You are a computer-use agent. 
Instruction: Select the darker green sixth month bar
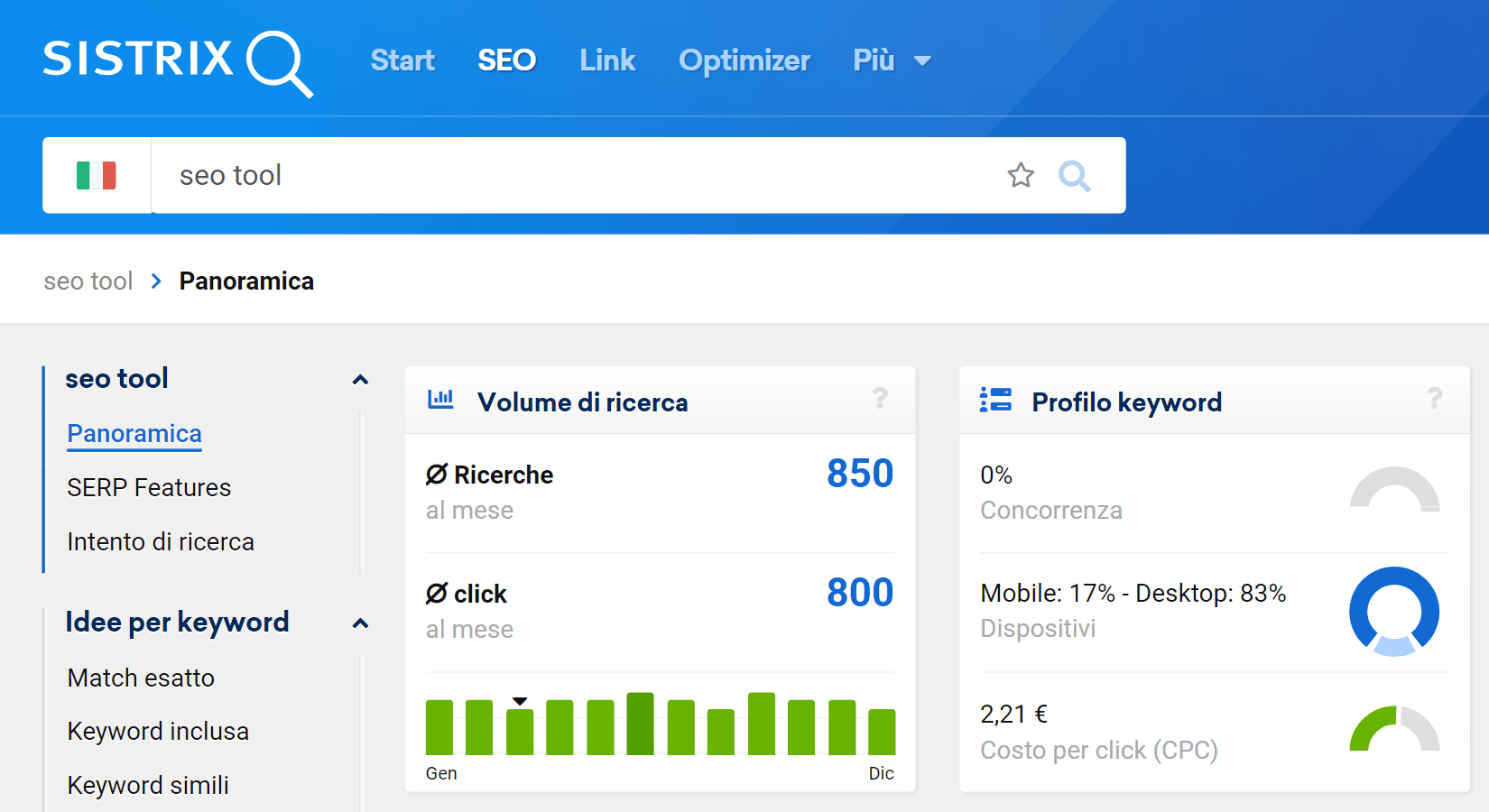(640, 724)
